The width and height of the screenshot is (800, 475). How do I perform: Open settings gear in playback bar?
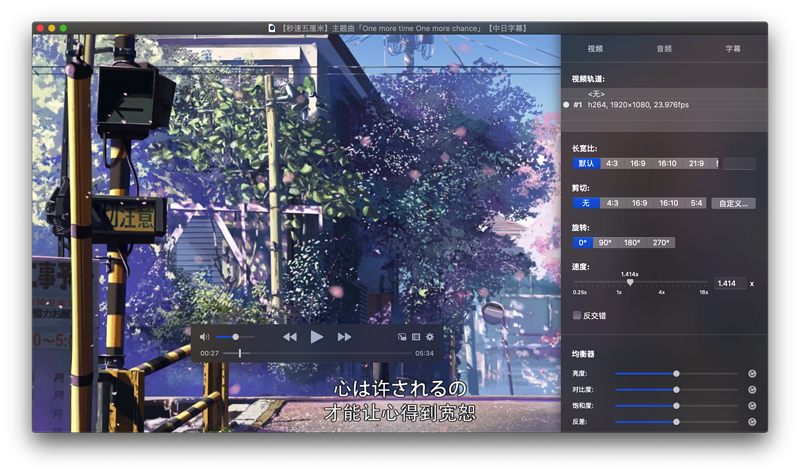click(430, 337)
